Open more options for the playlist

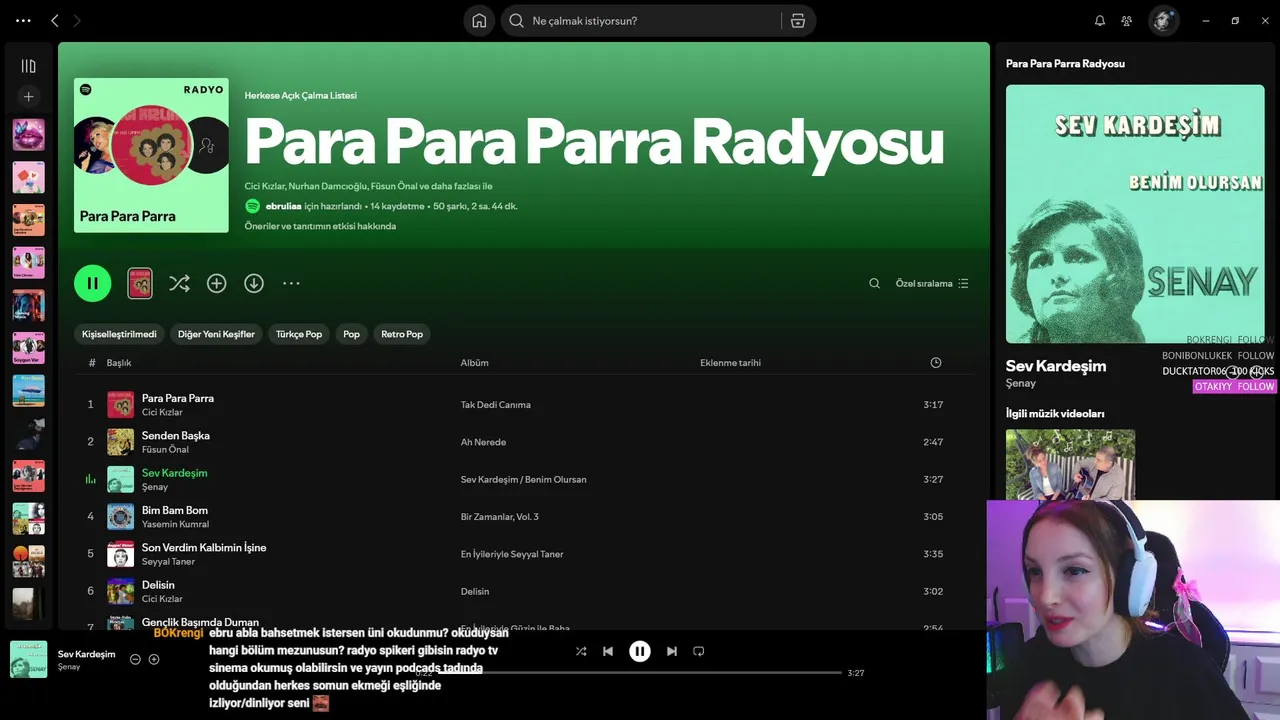tap(291, 283)
